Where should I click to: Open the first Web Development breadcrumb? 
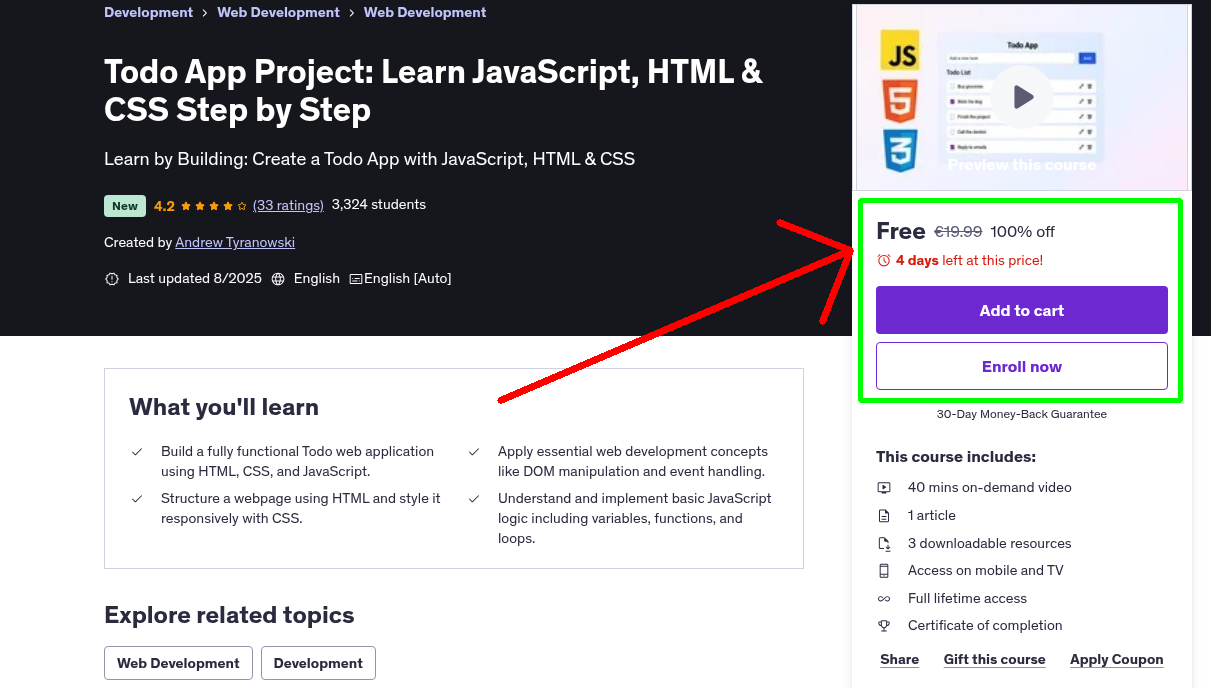click(x=278, y=13)
